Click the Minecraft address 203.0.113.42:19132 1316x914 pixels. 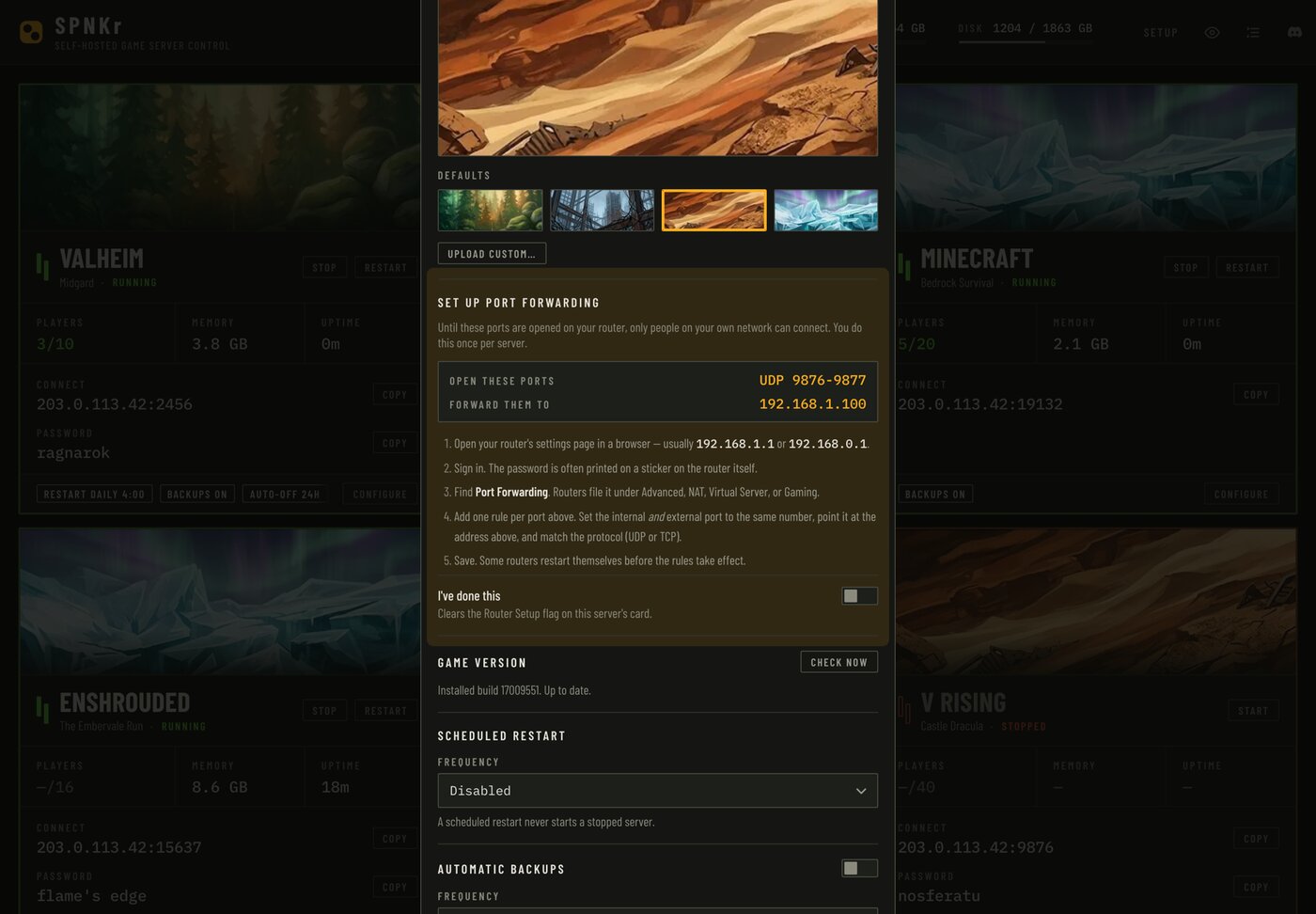pyautogui.click(x=980, y=404)
